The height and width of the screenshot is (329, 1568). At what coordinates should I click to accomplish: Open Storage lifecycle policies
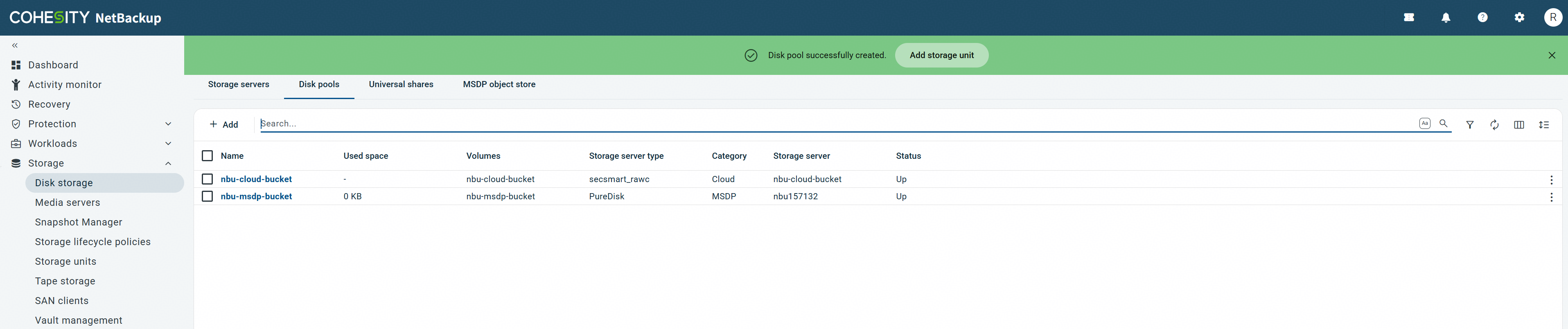(x=93, y=241)
